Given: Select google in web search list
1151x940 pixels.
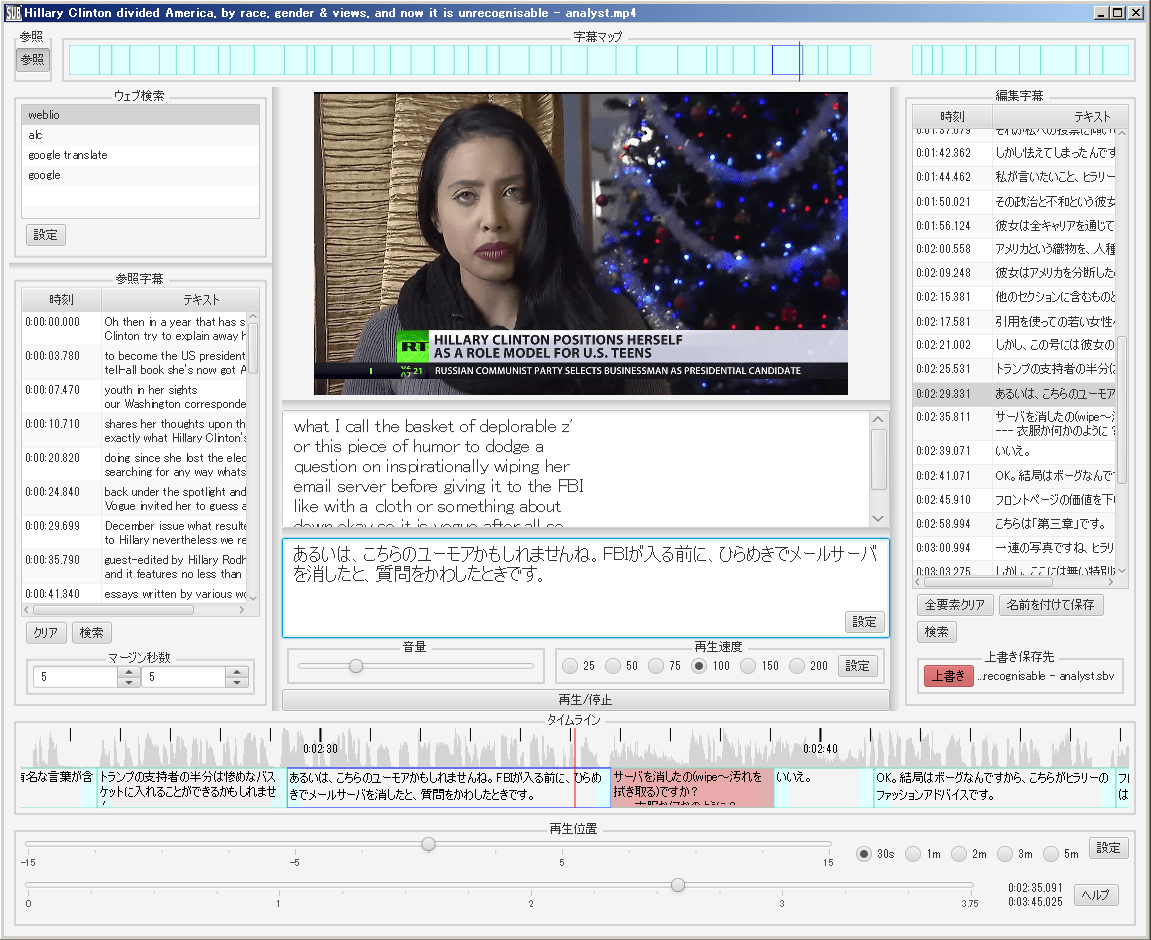Looking at the screenshot, I should tap(140, 175).
